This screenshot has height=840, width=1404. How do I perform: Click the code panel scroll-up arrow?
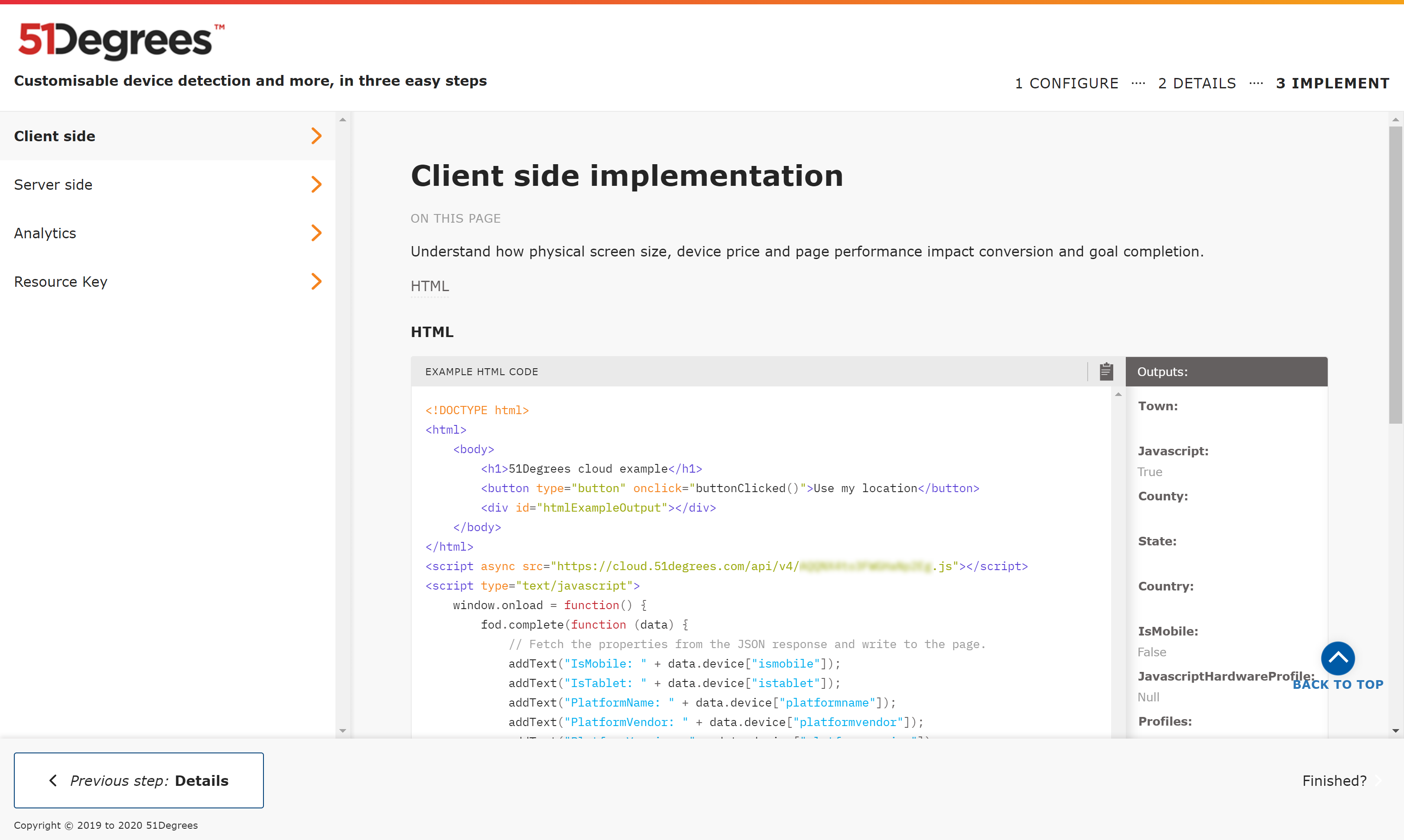click(1118, 395)
